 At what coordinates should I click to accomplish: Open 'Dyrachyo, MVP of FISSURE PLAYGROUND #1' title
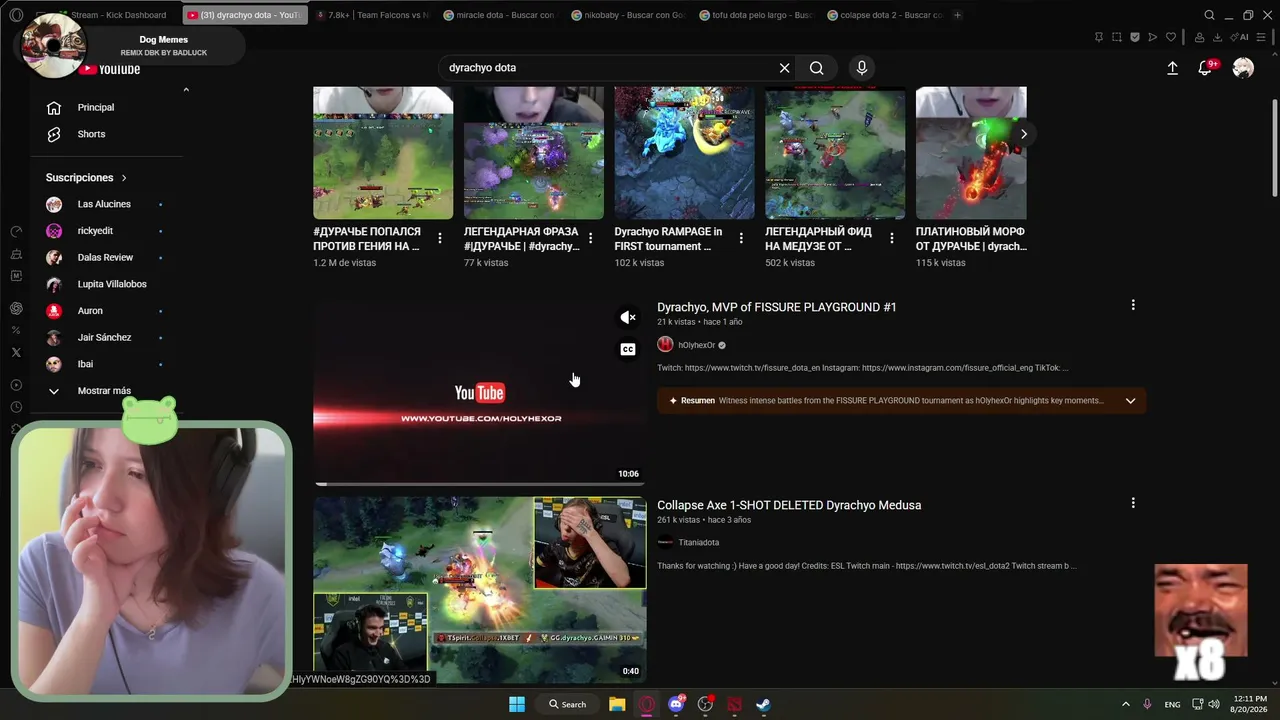point(777,307)
